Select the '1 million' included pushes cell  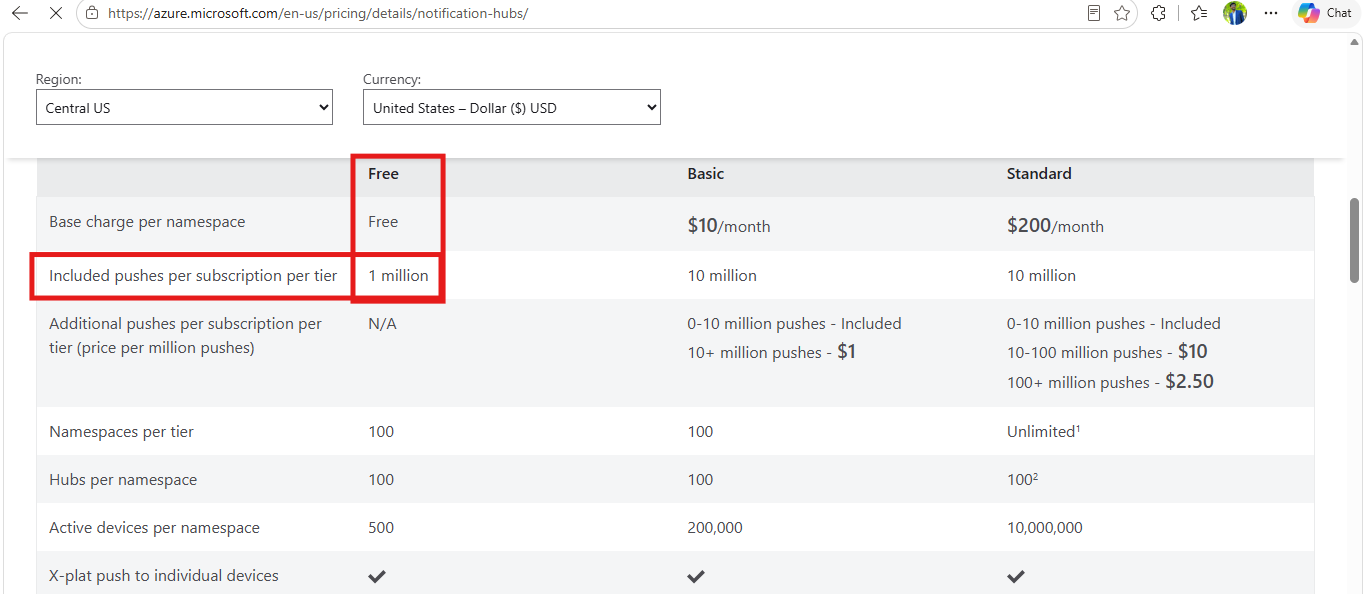pos(398,276)
